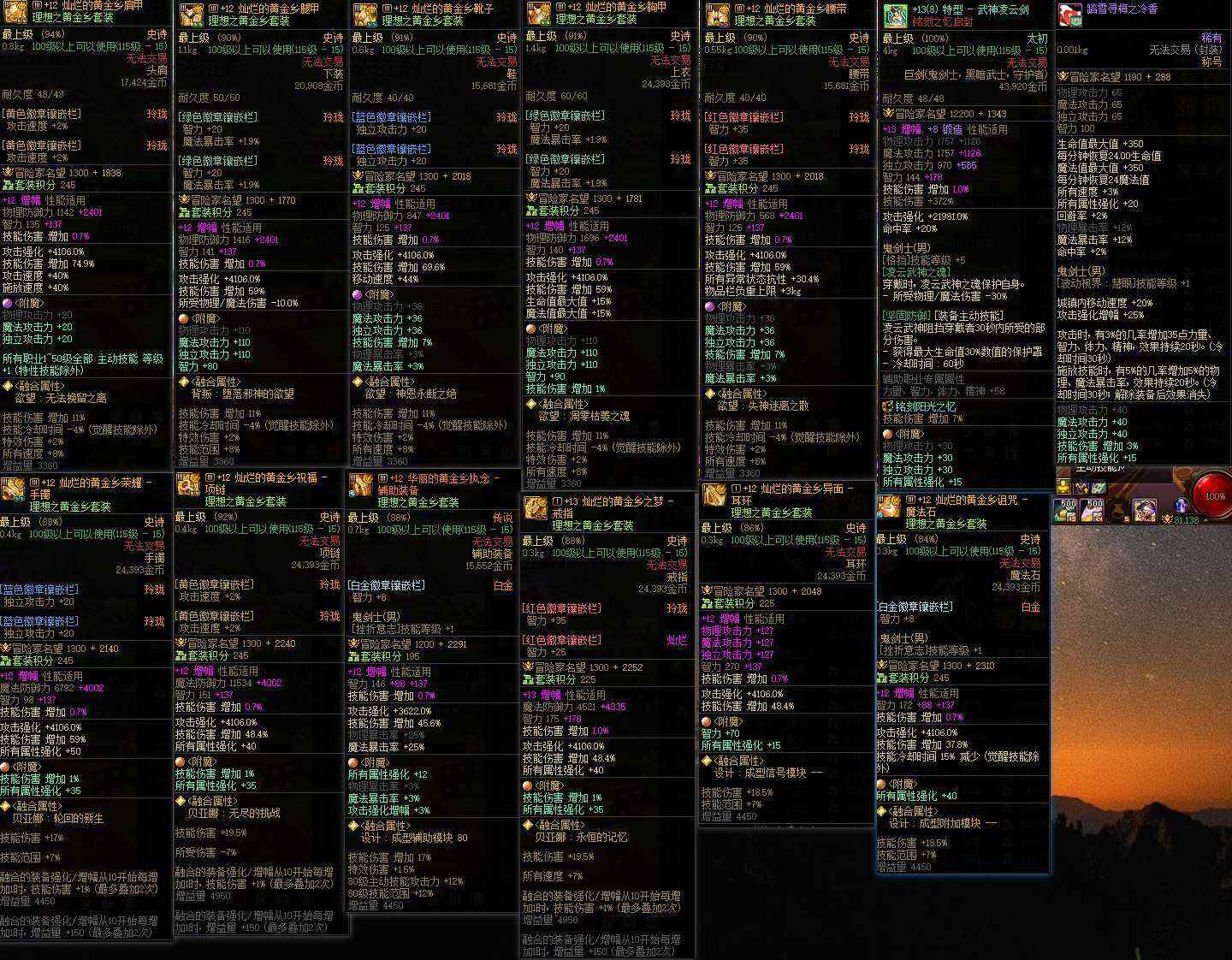The image size is (1232, 960).
Task: Click the 腊雪寻梅之冷香 title icon
Action: point(1069,15)
